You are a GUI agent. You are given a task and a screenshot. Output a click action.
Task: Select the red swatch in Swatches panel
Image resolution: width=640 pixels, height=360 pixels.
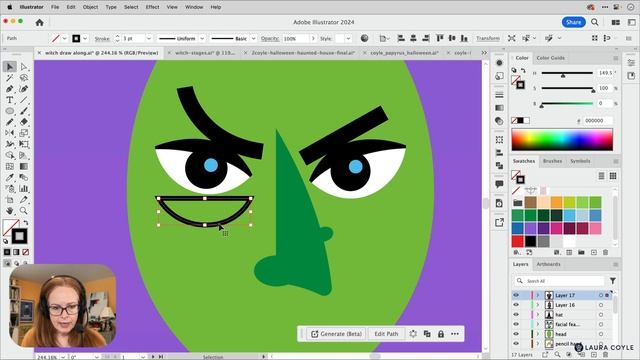coord(518,241)
